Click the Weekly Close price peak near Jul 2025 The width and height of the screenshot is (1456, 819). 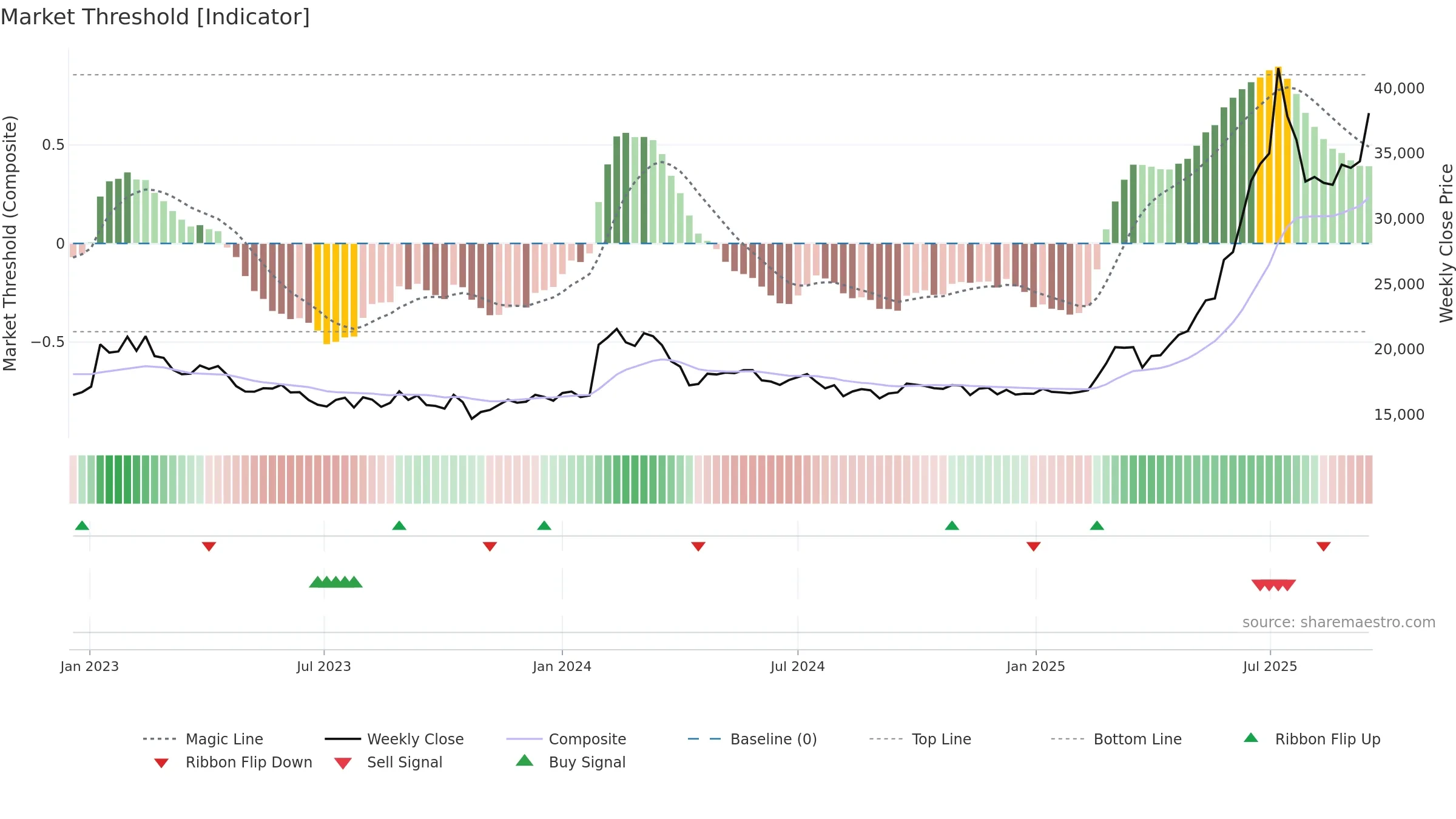[1278, 69]
